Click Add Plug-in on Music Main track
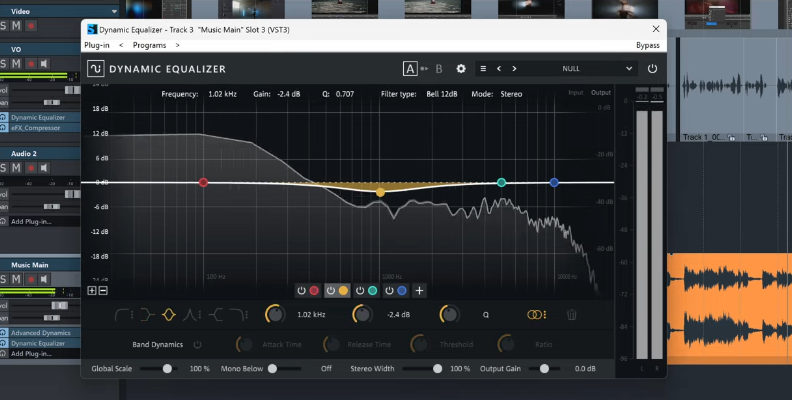792x400 pixels. 32,354
